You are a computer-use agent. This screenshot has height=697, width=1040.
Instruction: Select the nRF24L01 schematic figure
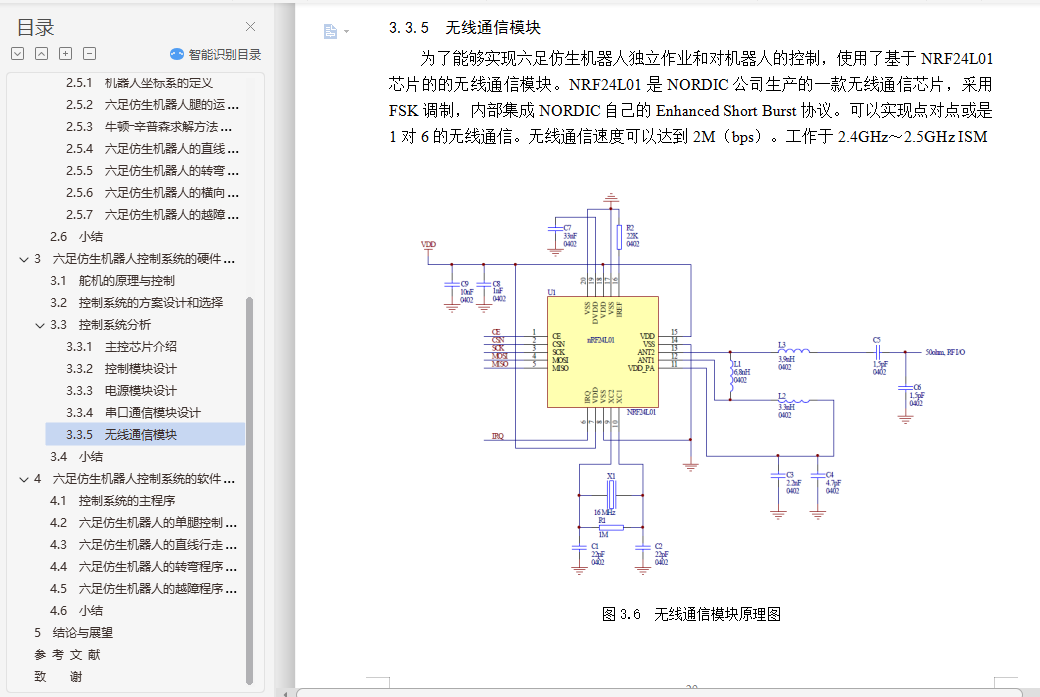pos(693,385)
